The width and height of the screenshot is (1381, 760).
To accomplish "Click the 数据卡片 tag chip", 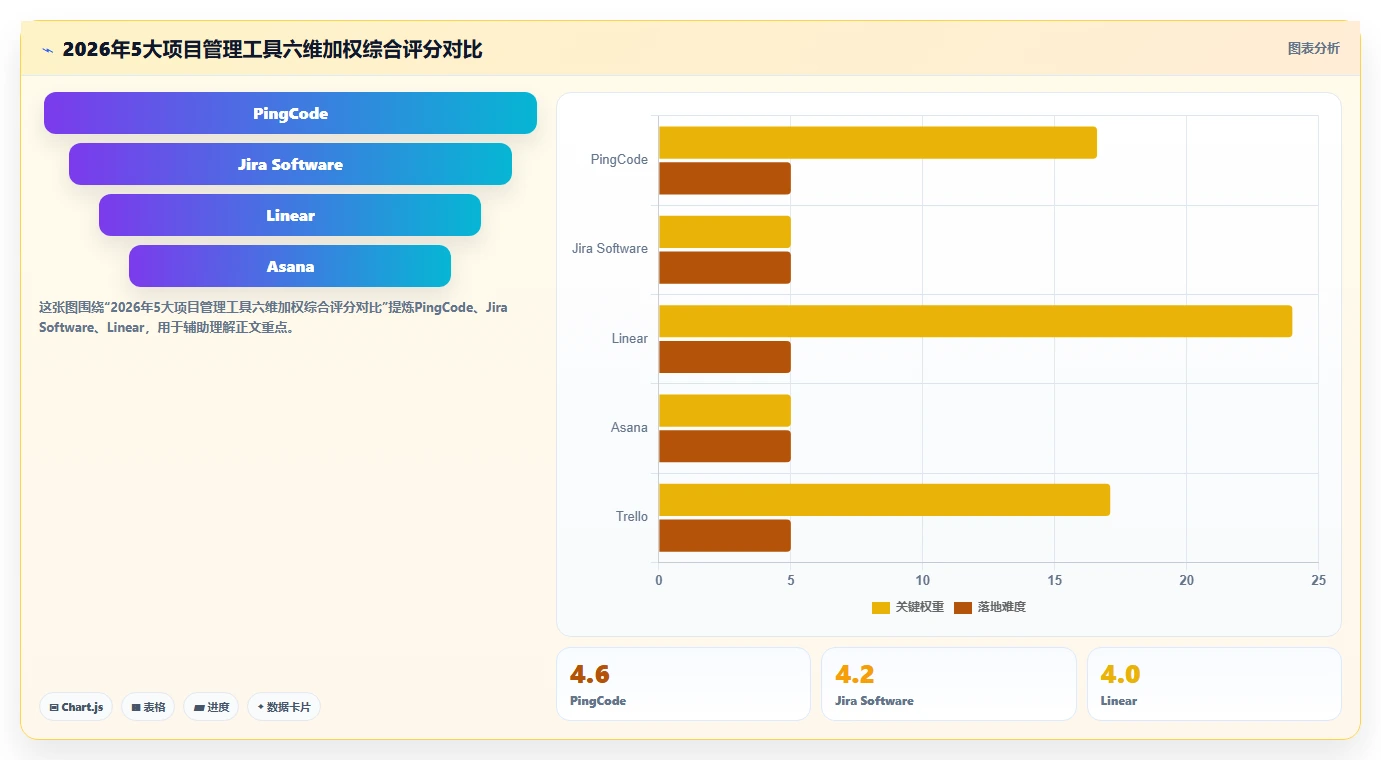I will (x=284, y=707).
